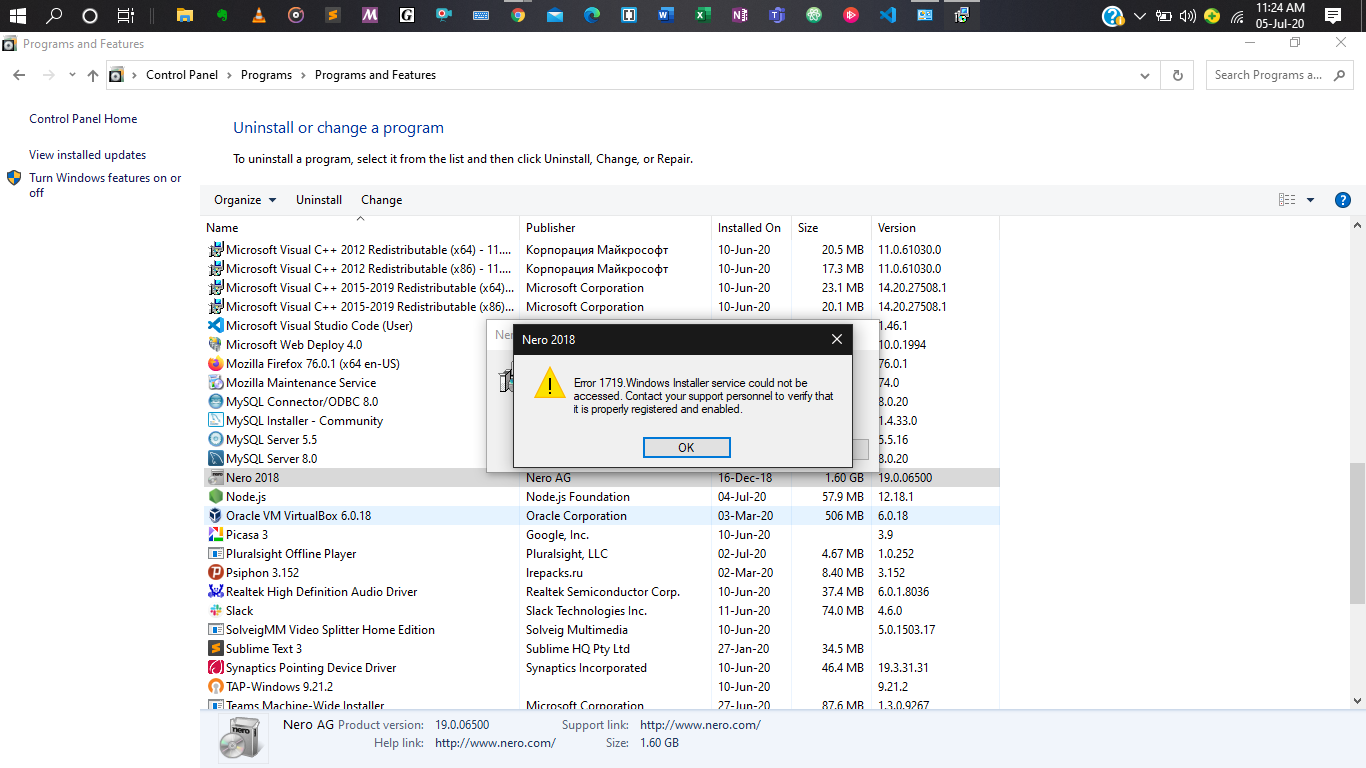Sort list by Version column header
Viewport: 1366px width, 768px height.
coord(935,228)
